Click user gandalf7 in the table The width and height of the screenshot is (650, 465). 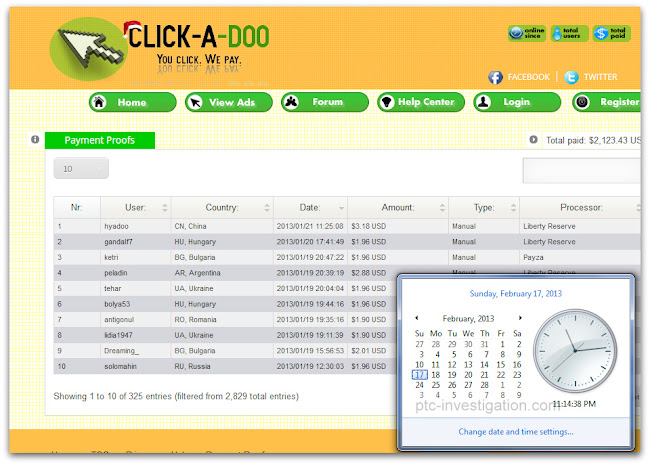(x=118, y=242)
